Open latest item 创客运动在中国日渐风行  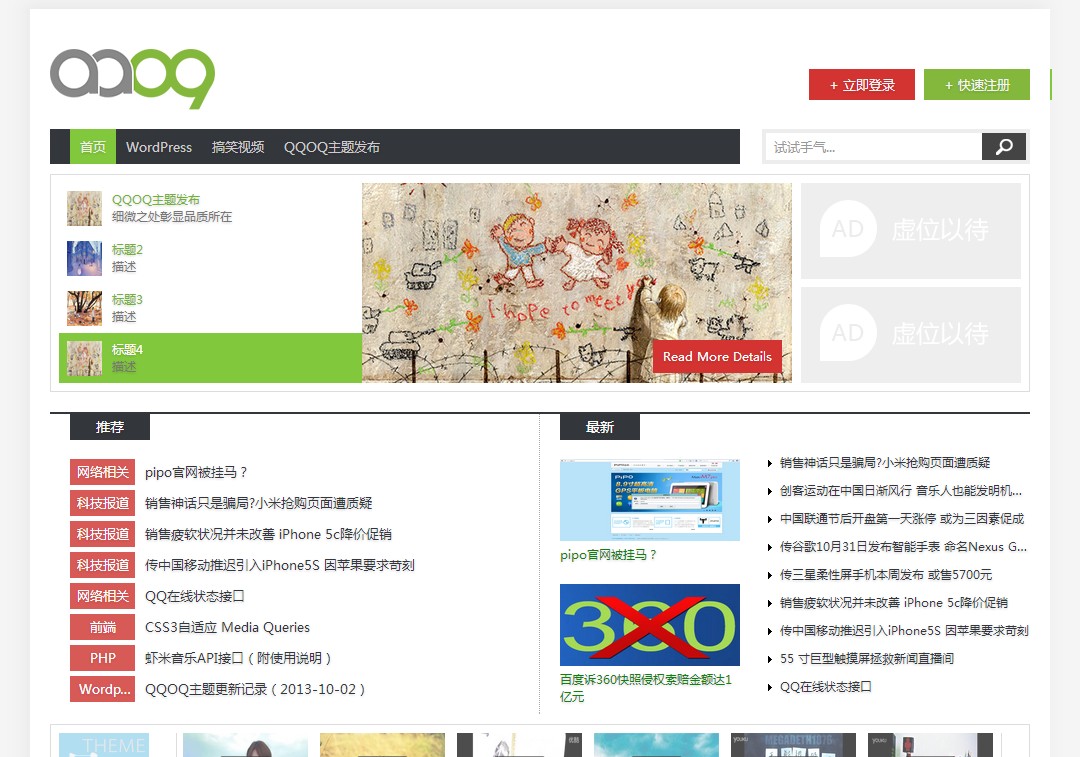[901, 491]
